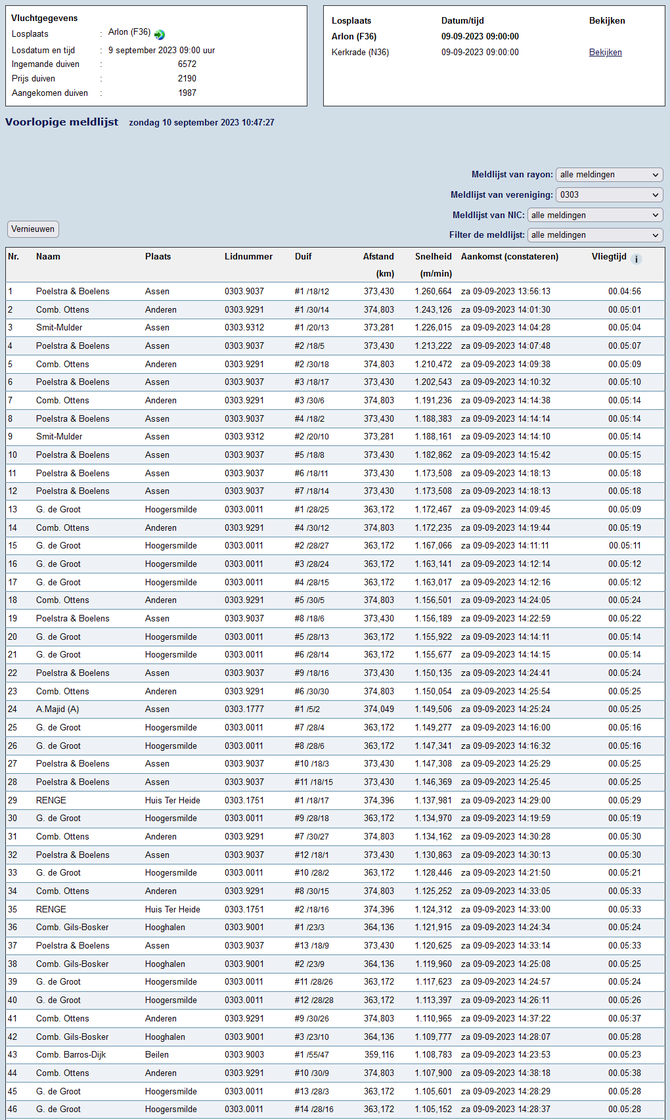670x1120 pixels.
Task: Click the Aangekomen duiven value 1987
Action: pos(187,93)
